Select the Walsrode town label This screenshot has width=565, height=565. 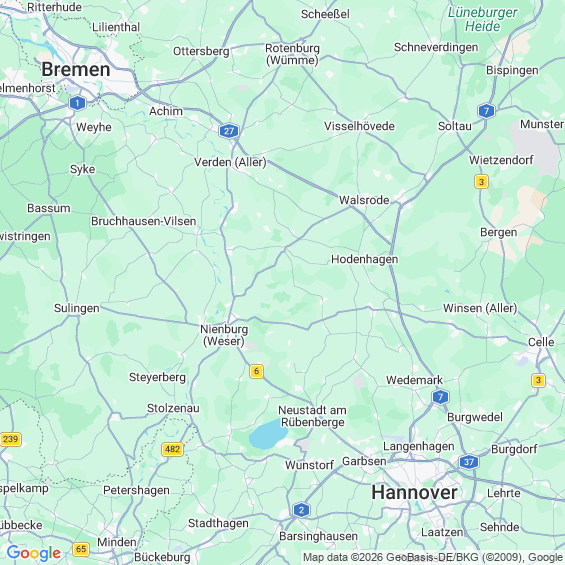(364, 200)
